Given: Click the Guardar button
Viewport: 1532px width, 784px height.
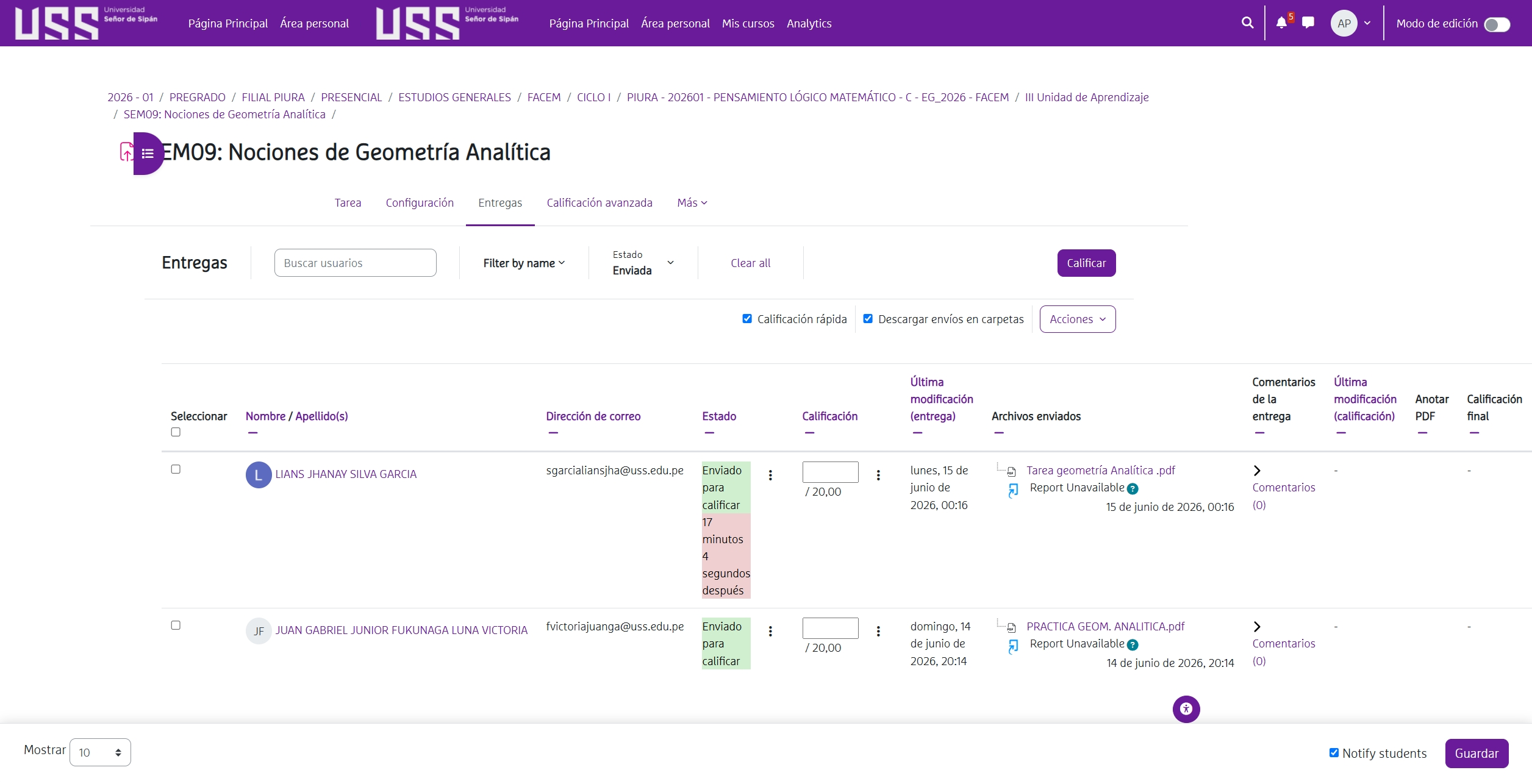Looking at the screenshot, I should click(x=1477, y=754).
